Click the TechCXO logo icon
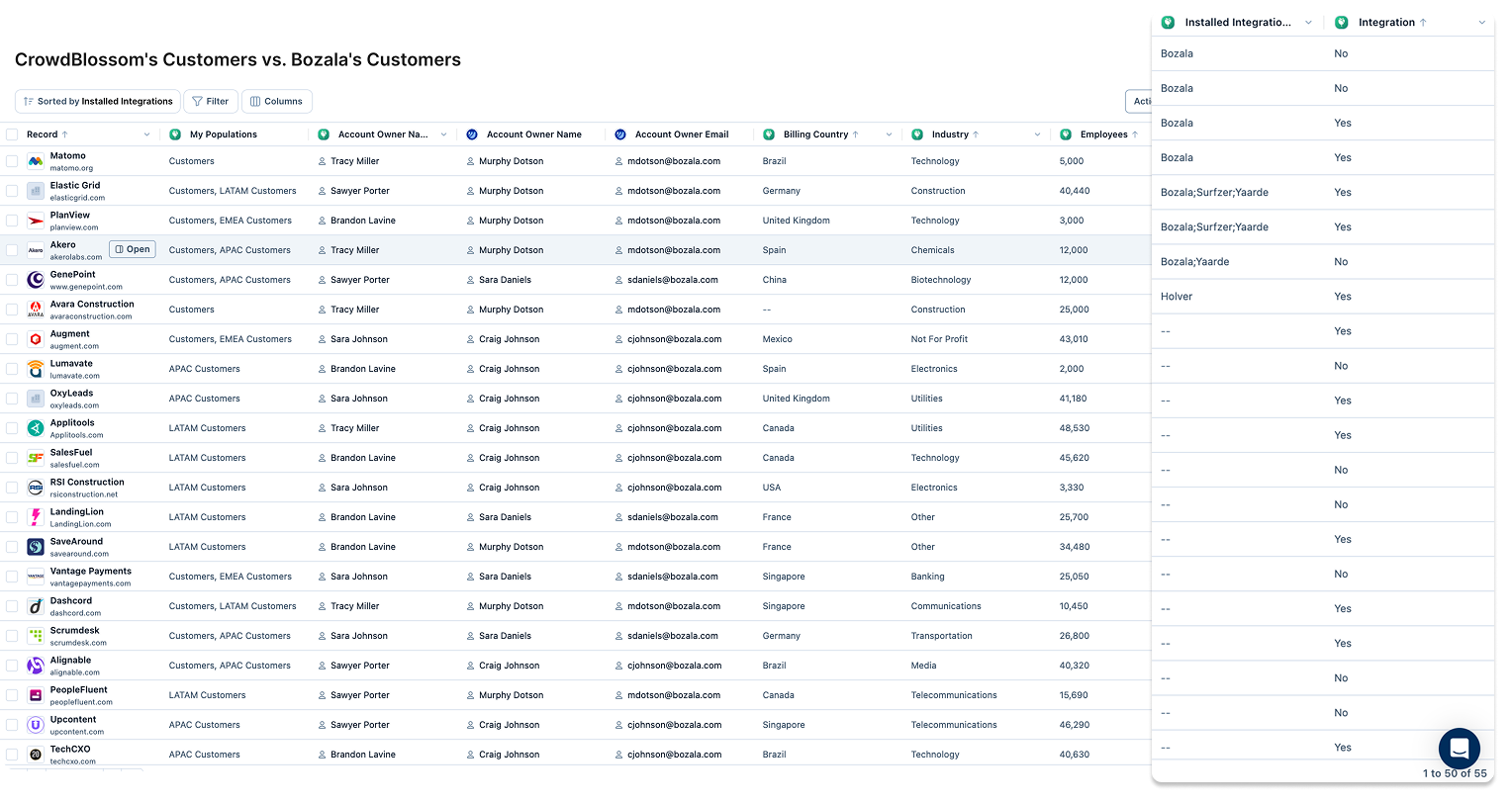 36,755
